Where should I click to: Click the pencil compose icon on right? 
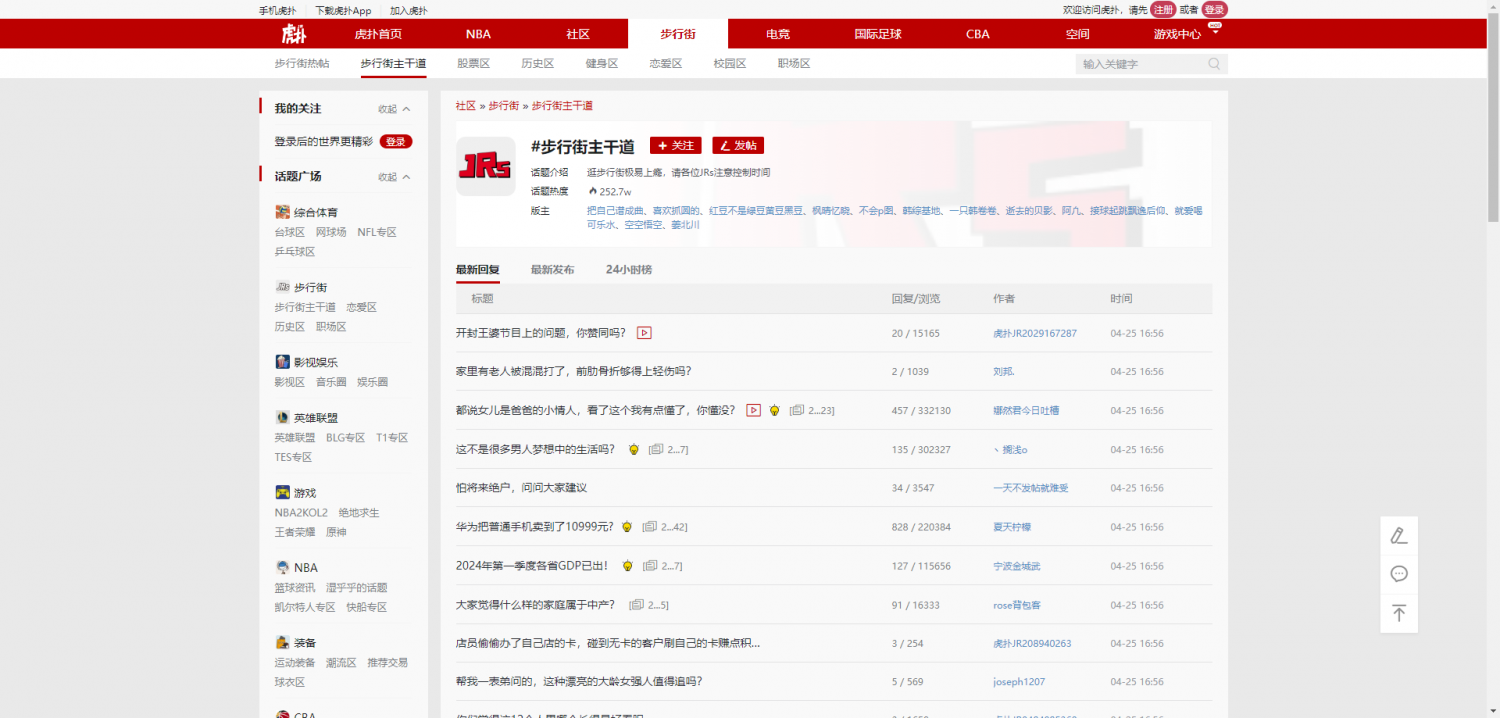pyautogui.click(x=1399, y=535)
